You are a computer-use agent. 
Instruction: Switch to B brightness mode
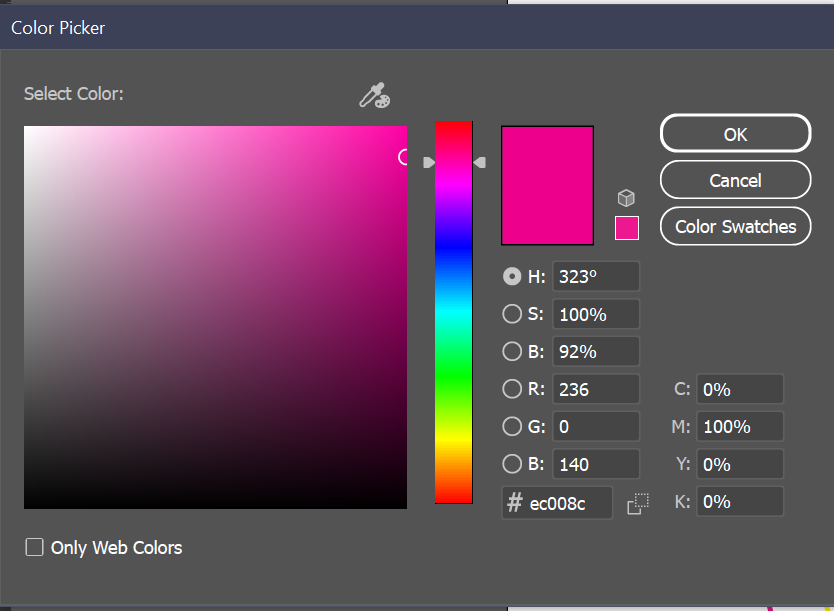511,351
